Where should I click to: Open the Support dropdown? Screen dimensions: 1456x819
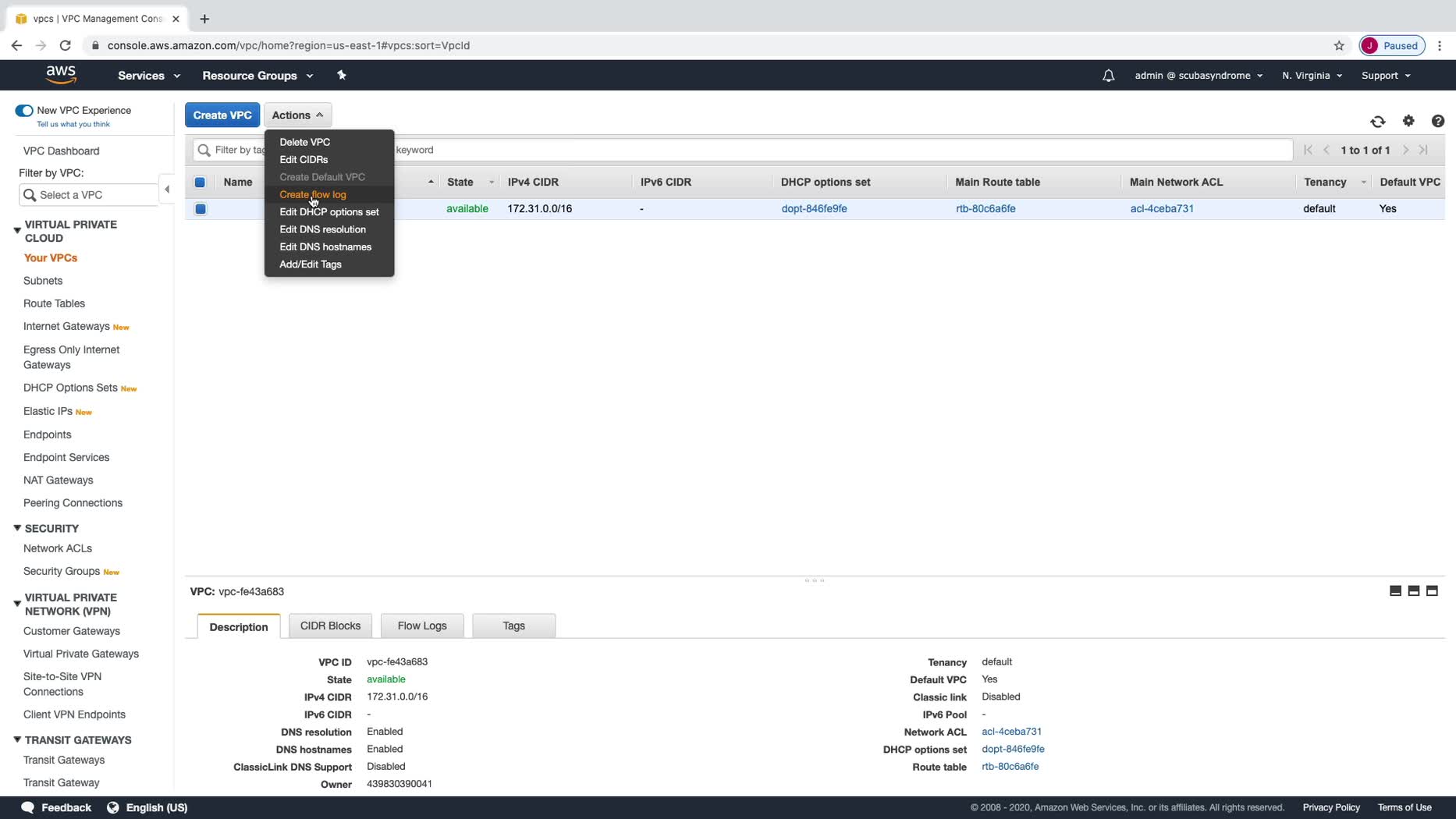[1386, 76]
